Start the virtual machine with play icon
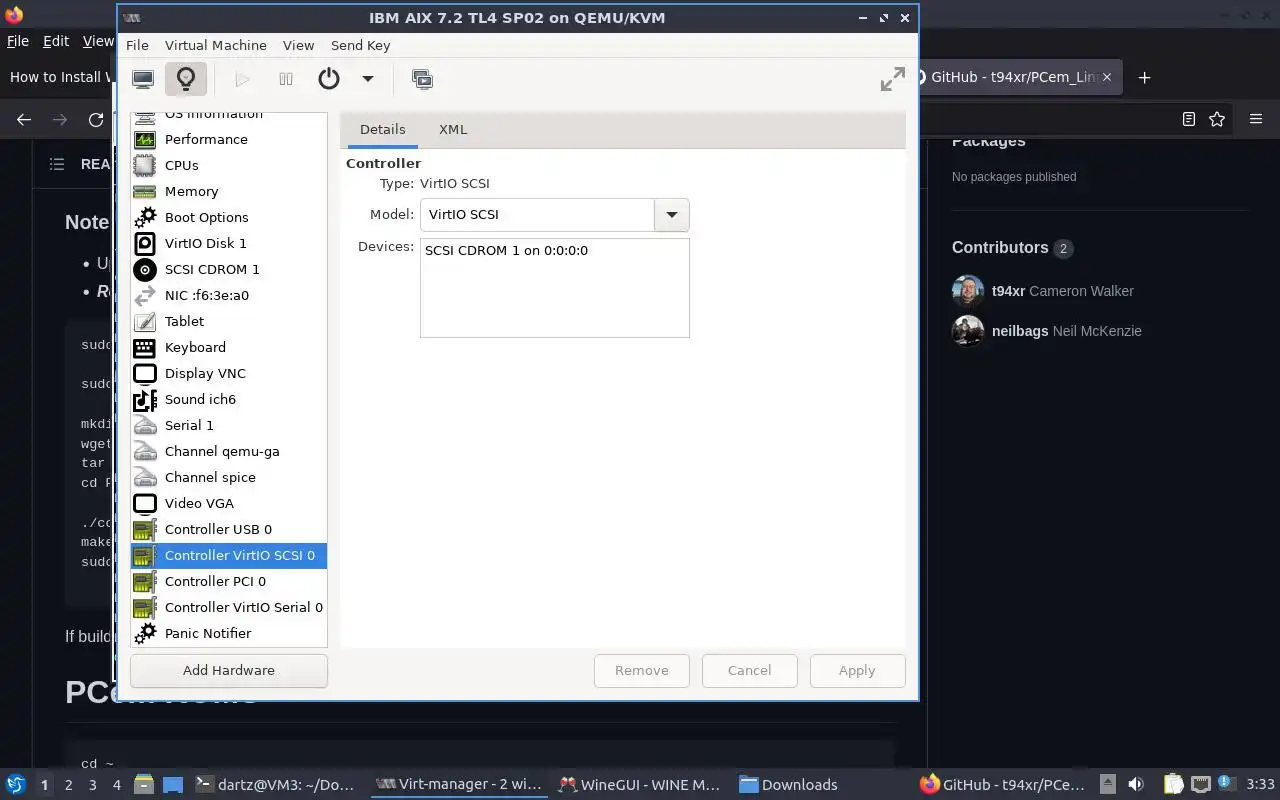This screenshot has height=800, width=1280. coord(242,79)
